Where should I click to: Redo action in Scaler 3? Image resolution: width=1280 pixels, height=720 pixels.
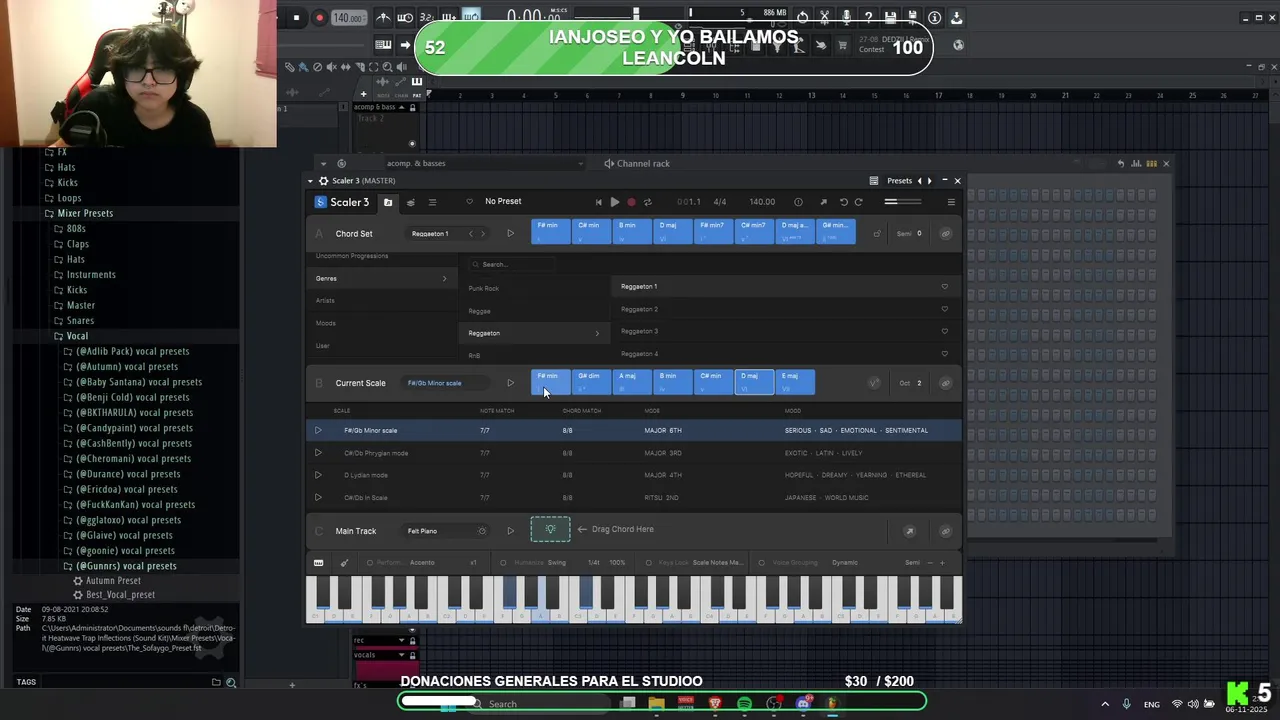point(858,202)
